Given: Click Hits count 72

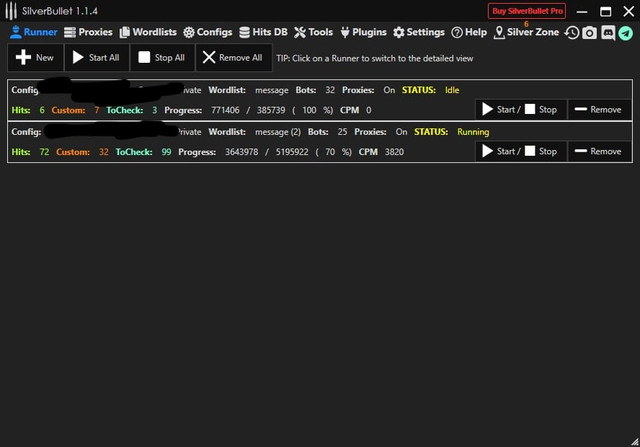Looking at the screenshot, I should click(44, 152).
